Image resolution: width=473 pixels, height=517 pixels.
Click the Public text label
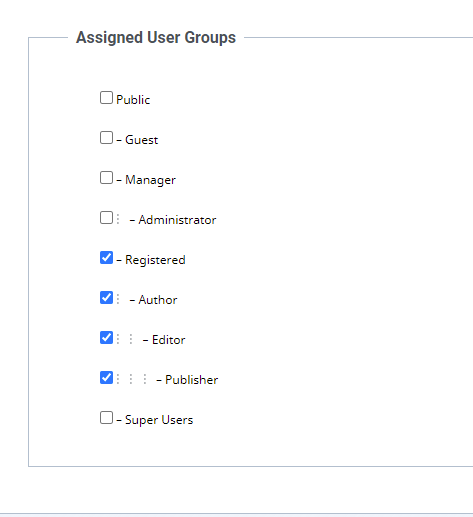click(133, 100)
